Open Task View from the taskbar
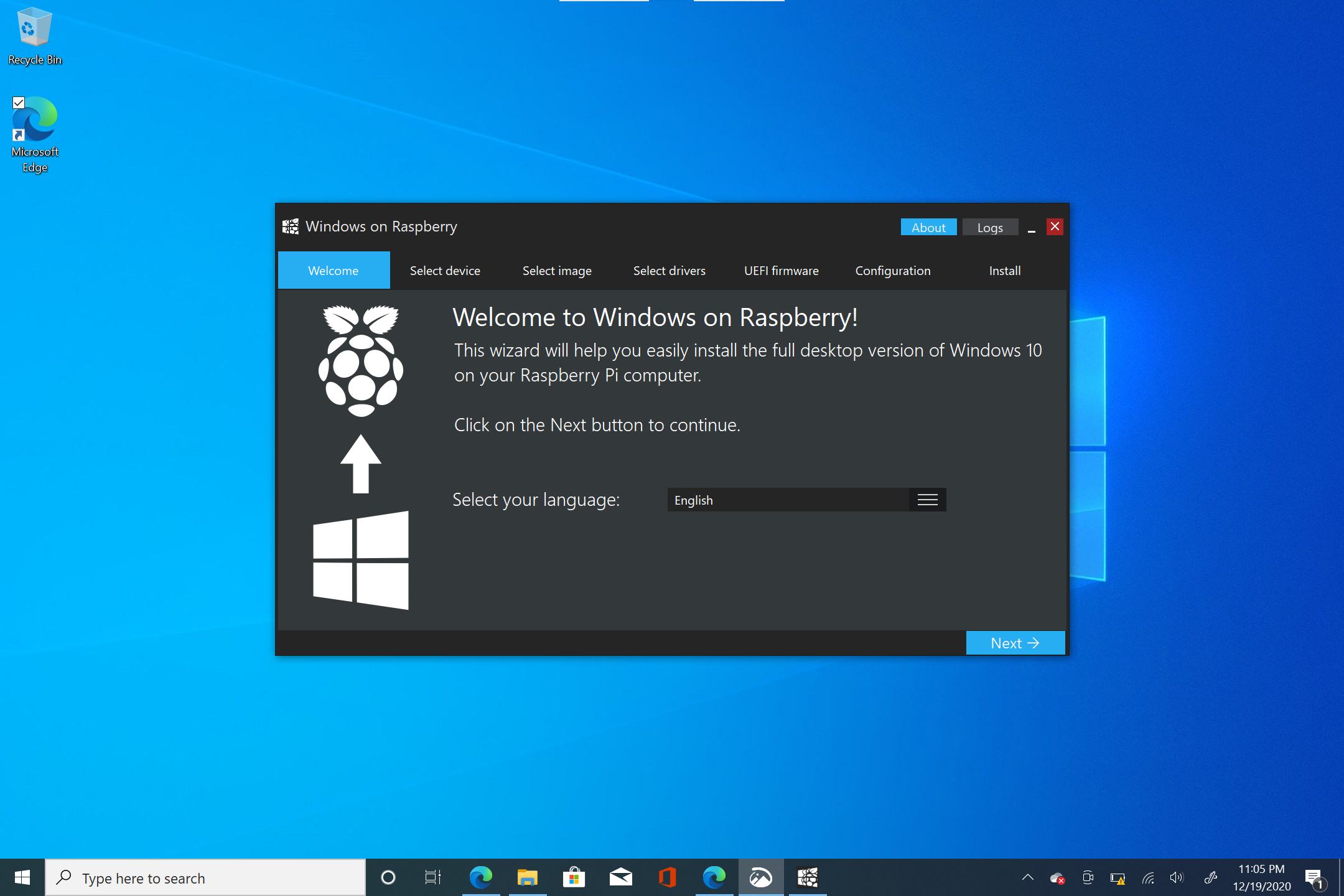 (432, 877)
